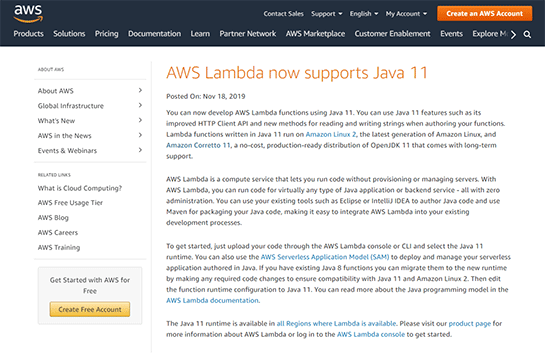545x362 pixels.
Task: Open AWS Blog link
Action: [x=53, y=218]
